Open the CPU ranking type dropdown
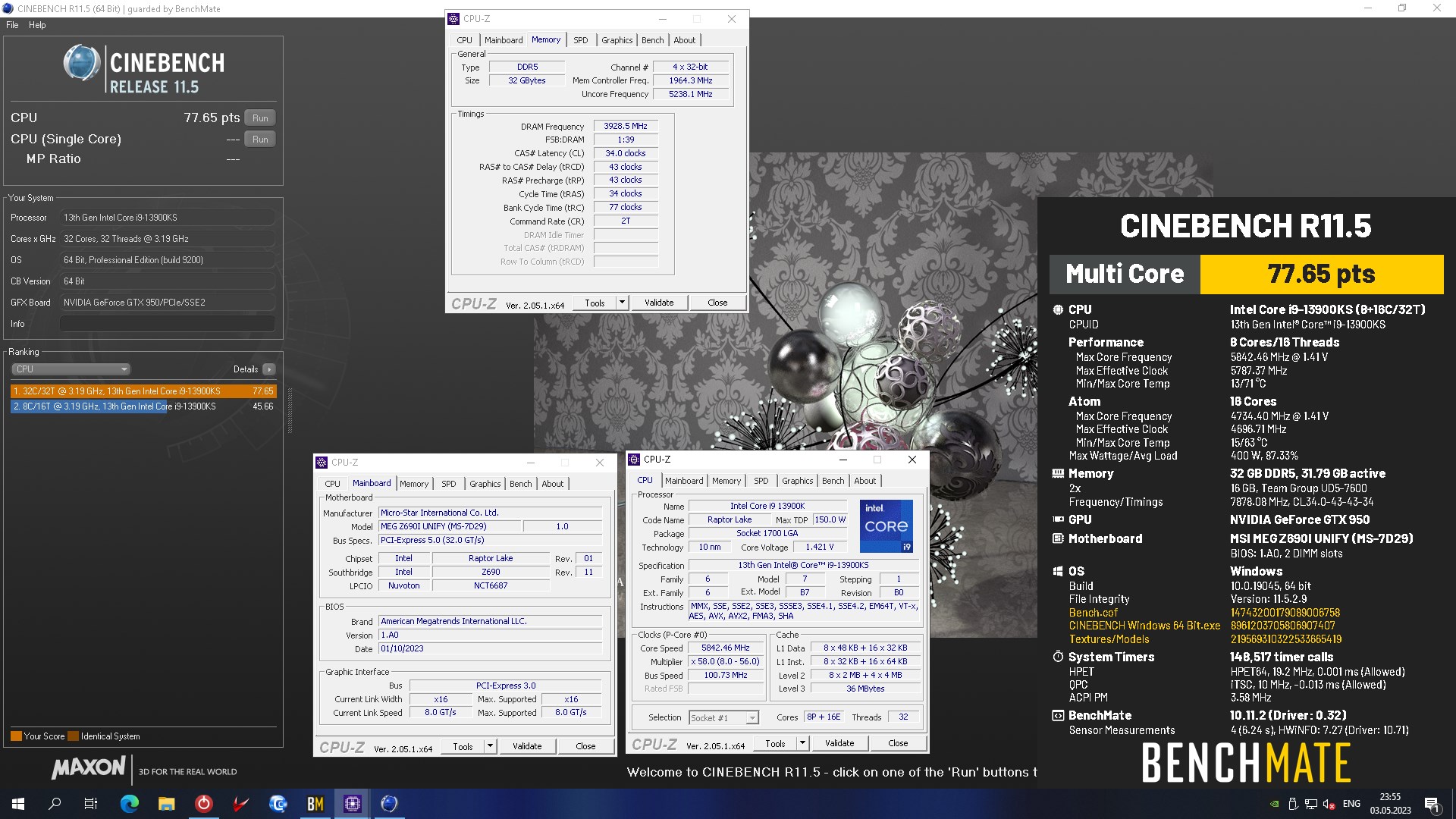The image size is (1456, 819). [x=71, y=369]
